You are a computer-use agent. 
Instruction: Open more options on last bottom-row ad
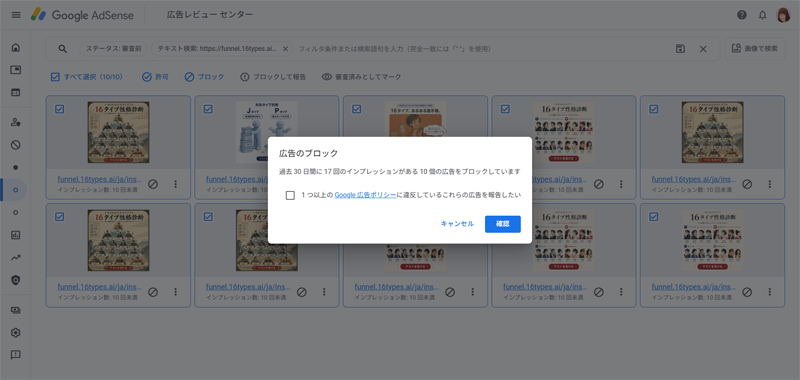point(770,292)
